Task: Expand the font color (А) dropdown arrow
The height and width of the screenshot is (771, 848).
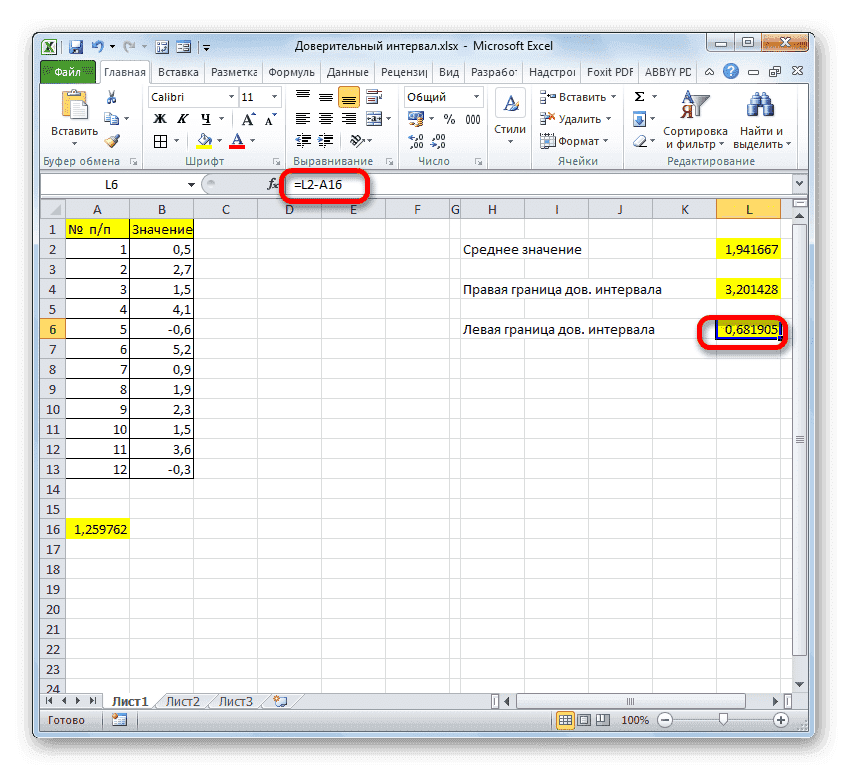Action: (251, 140)
